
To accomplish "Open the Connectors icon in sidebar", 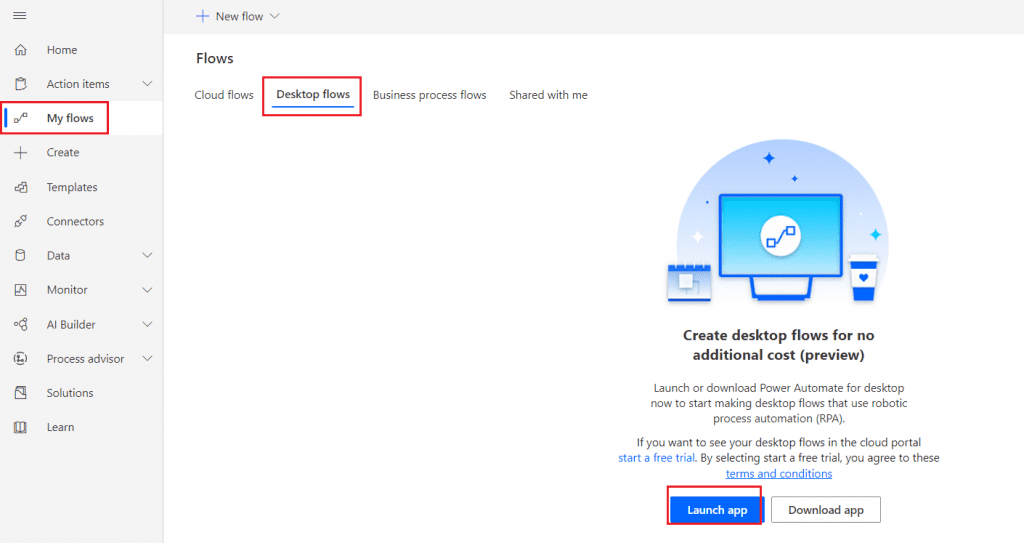I will point(21,221).
